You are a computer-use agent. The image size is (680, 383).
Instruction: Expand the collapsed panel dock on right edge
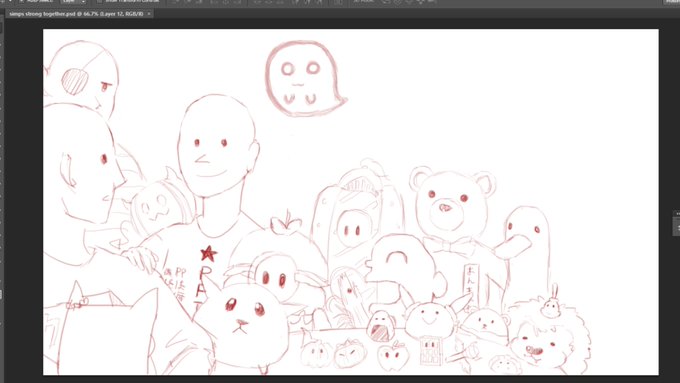677,213
